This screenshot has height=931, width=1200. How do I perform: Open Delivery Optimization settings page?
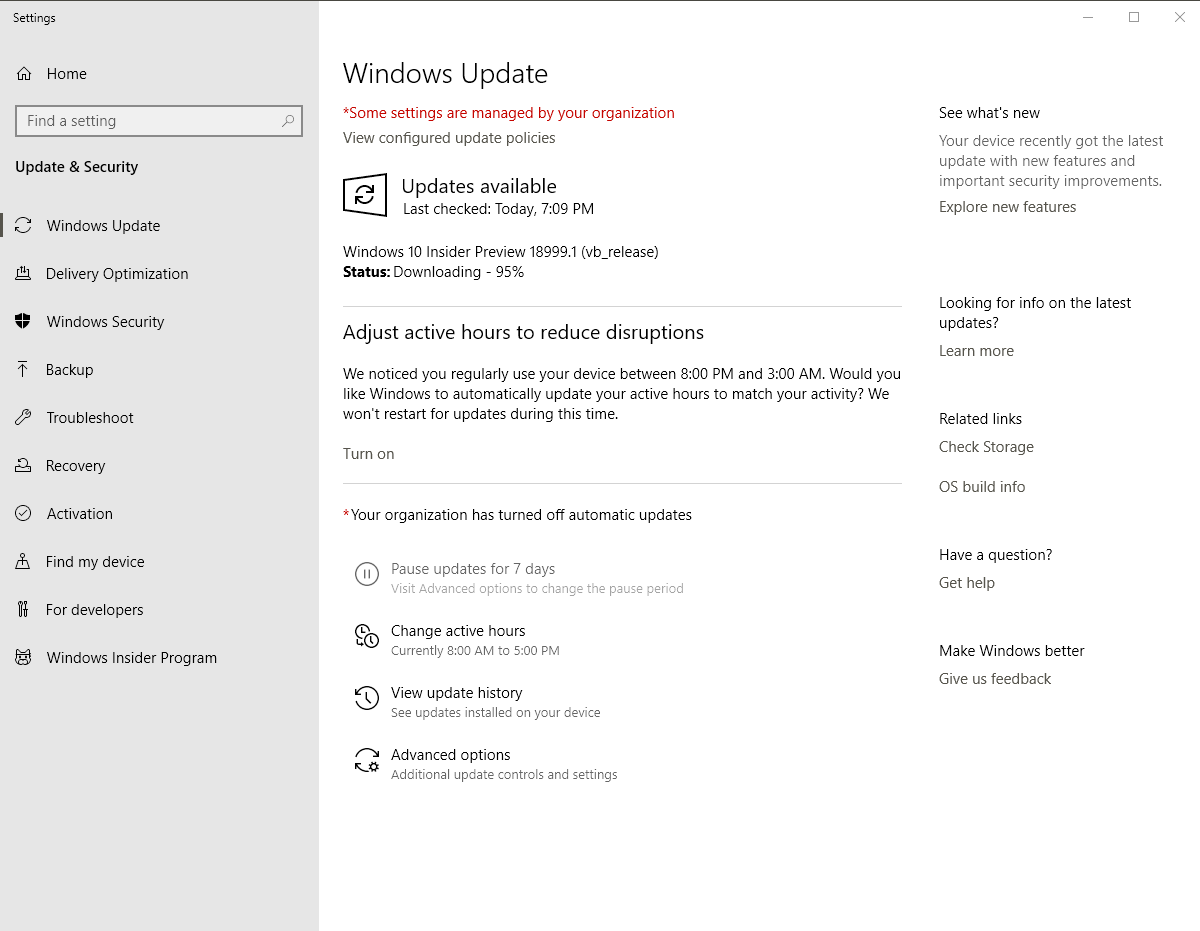(x=116, y=274)
